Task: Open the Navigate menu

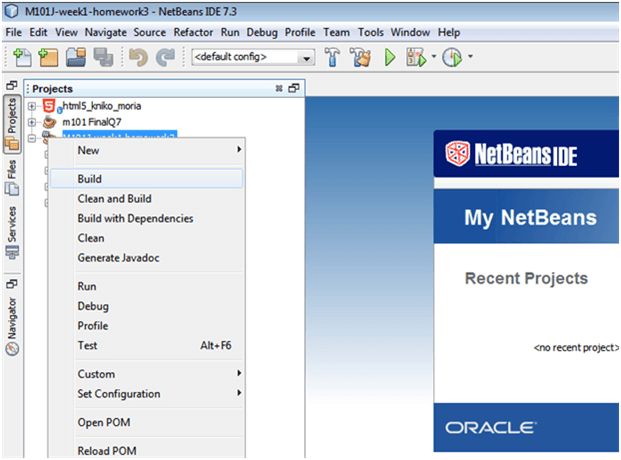Action: click(106, 32)
